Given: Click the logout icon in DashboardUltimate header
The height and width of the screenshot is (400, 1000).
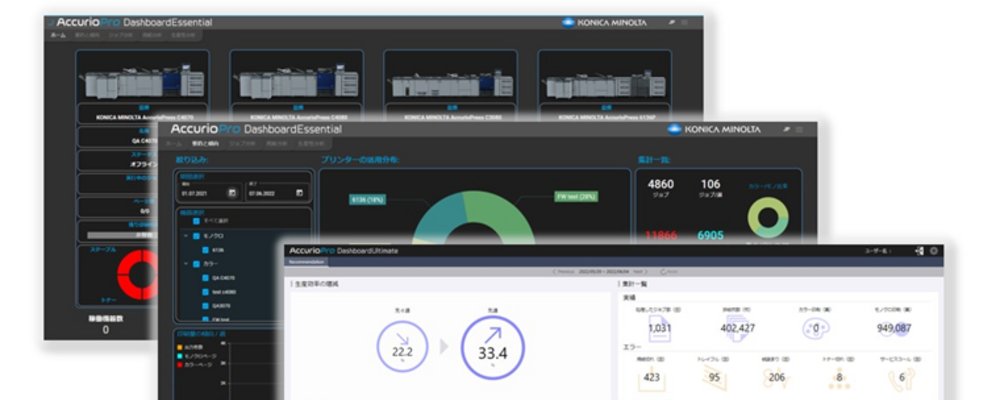Looking at the screenshot, I should [x=918, y=250].
